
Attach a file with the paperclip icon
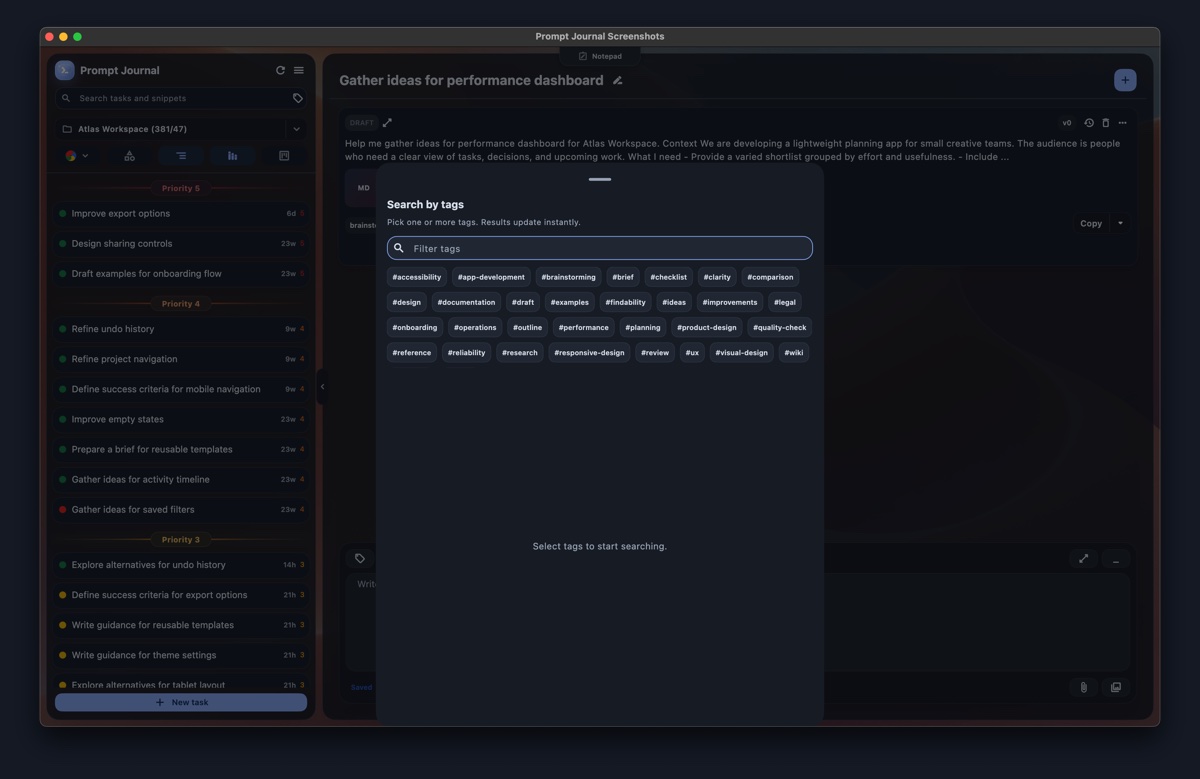point(1083,687)
